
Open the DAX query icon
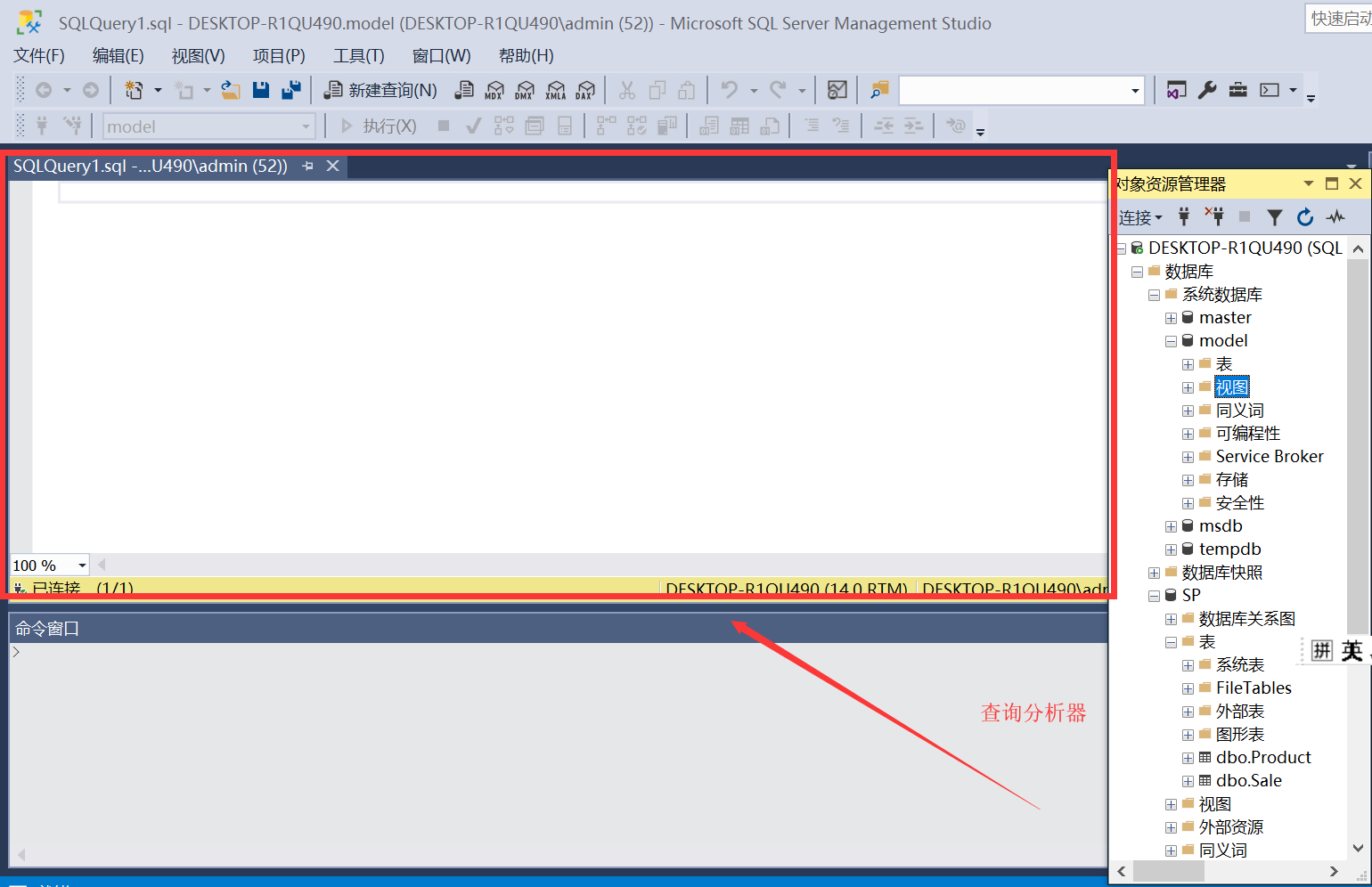coord(585,90)
